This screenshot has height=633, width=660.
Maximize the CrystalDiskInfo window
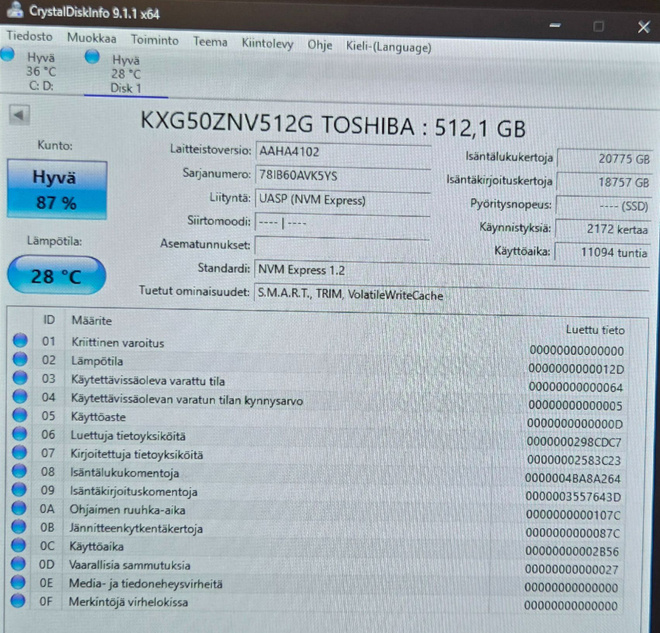599,27
